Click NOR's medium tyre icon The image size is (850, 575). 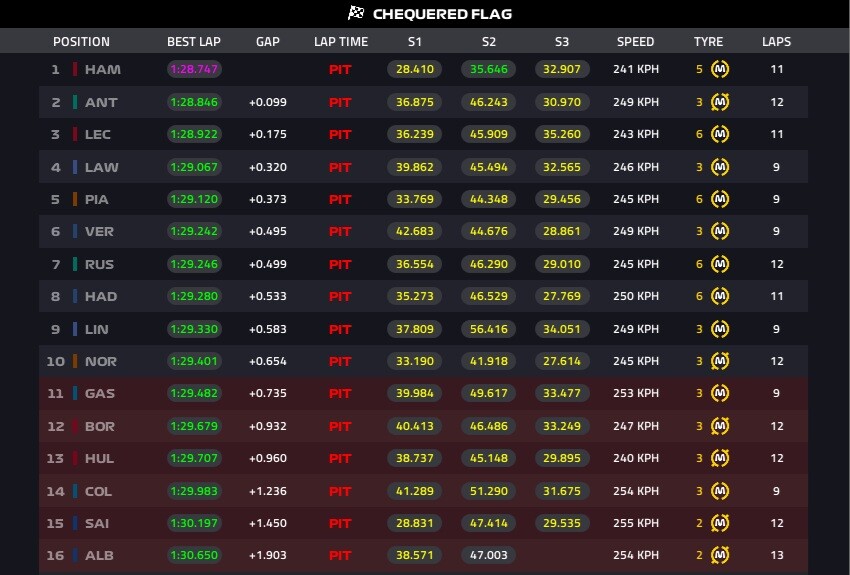tap(720, 361)
